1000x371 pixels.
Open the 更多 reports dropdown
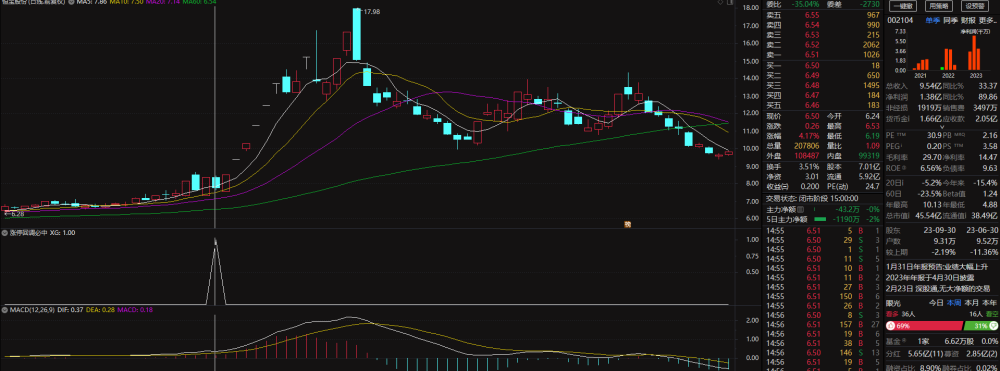(x=987, y=20)
